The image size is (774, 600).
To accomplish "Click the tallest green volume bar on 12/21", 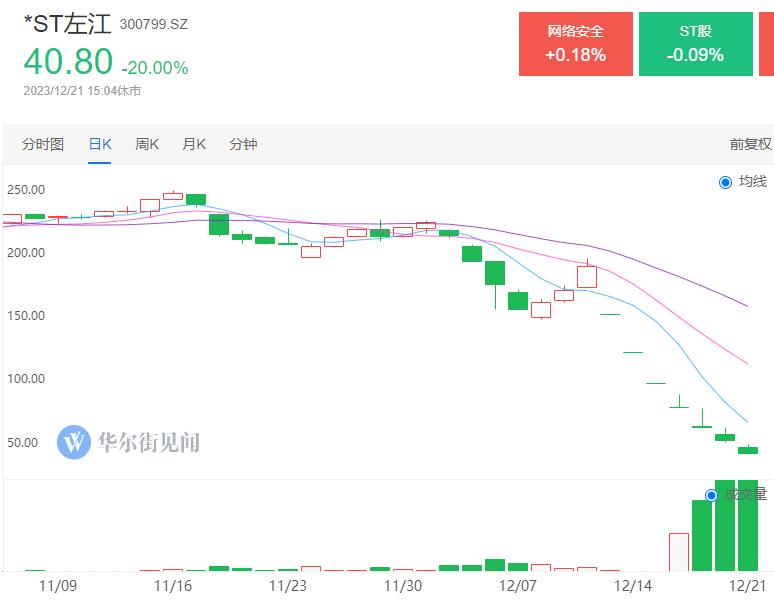I will (x=748, y=525).
